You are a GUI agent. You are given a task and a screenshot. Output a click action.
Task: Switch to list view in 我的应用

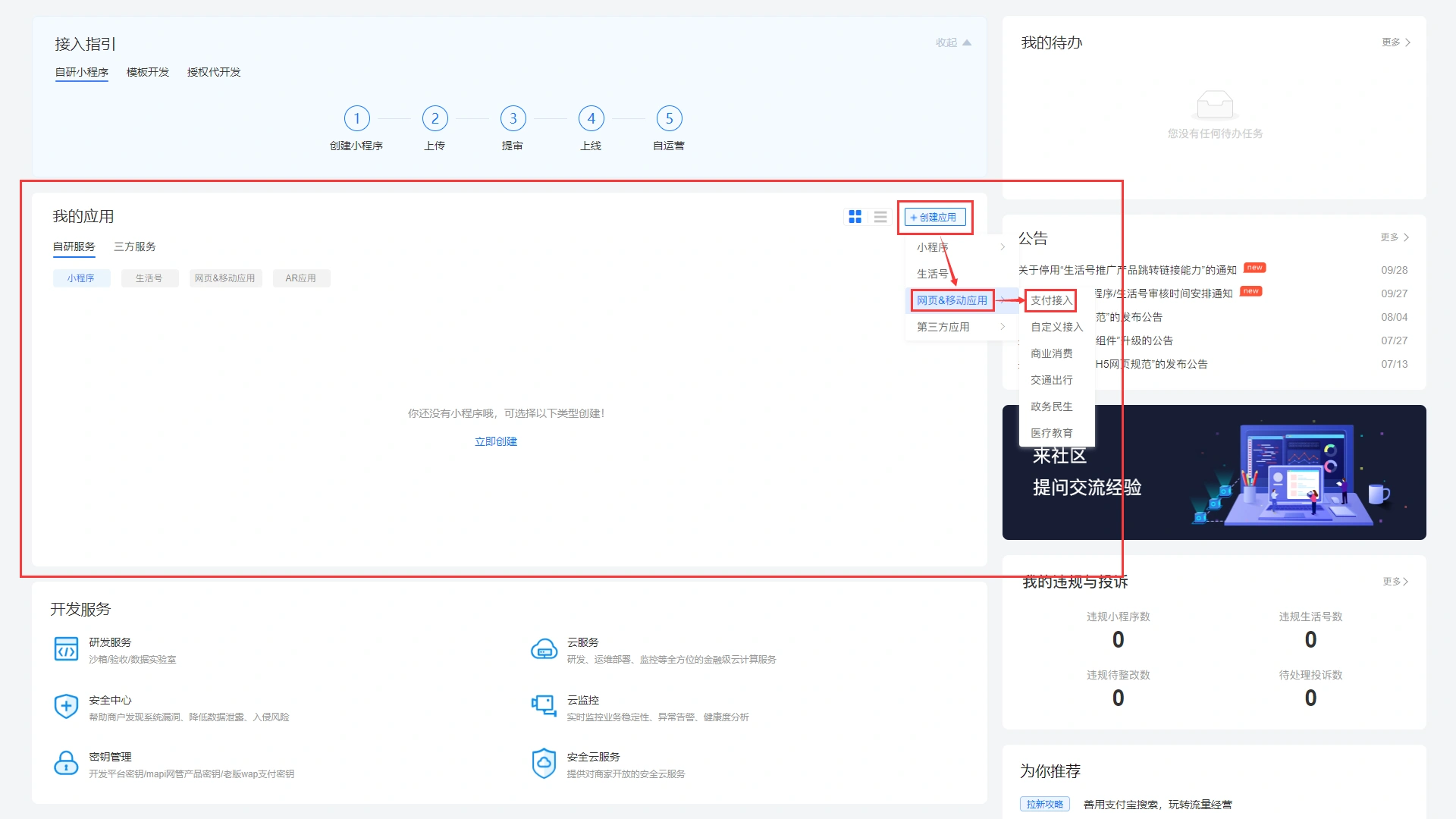[x=880, y=216]
